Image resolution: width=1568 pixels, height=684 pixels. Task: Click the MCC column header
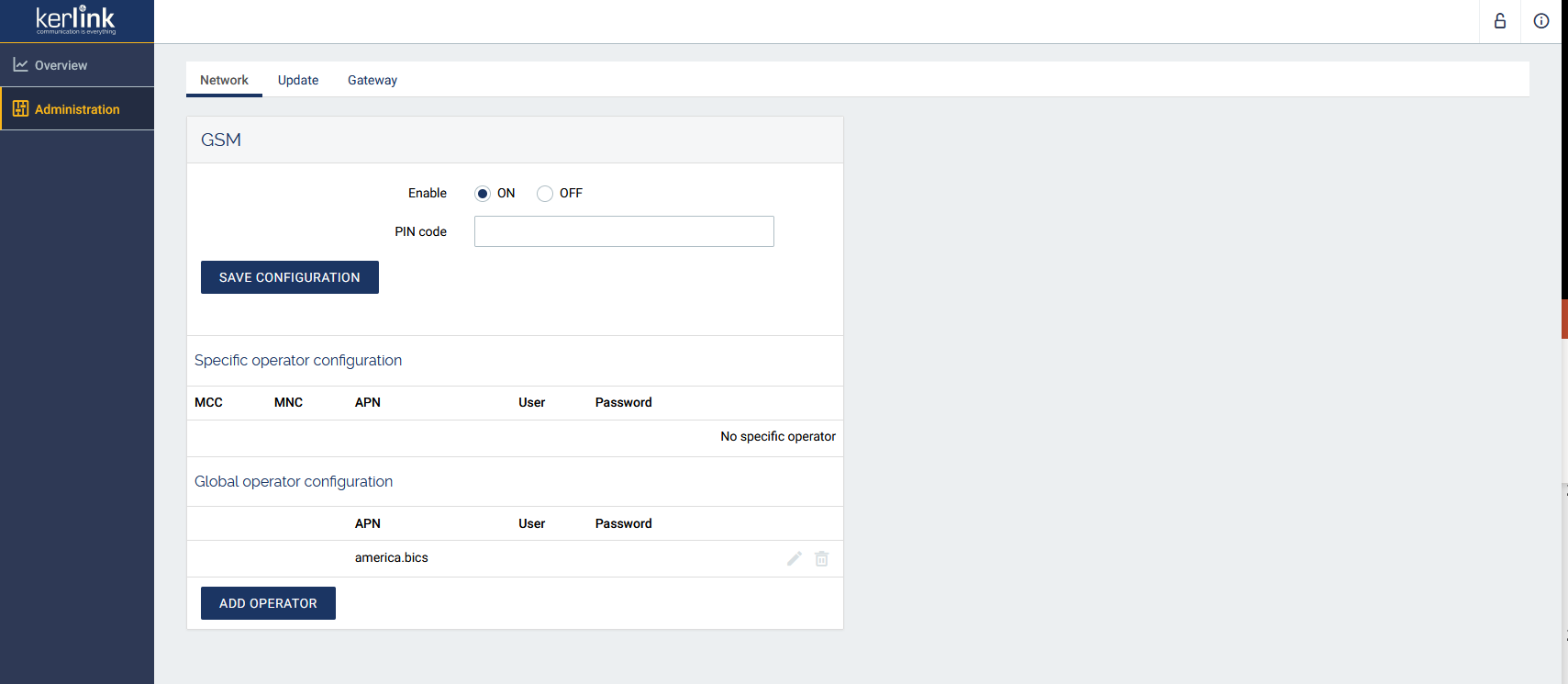[x=208, y=402]
